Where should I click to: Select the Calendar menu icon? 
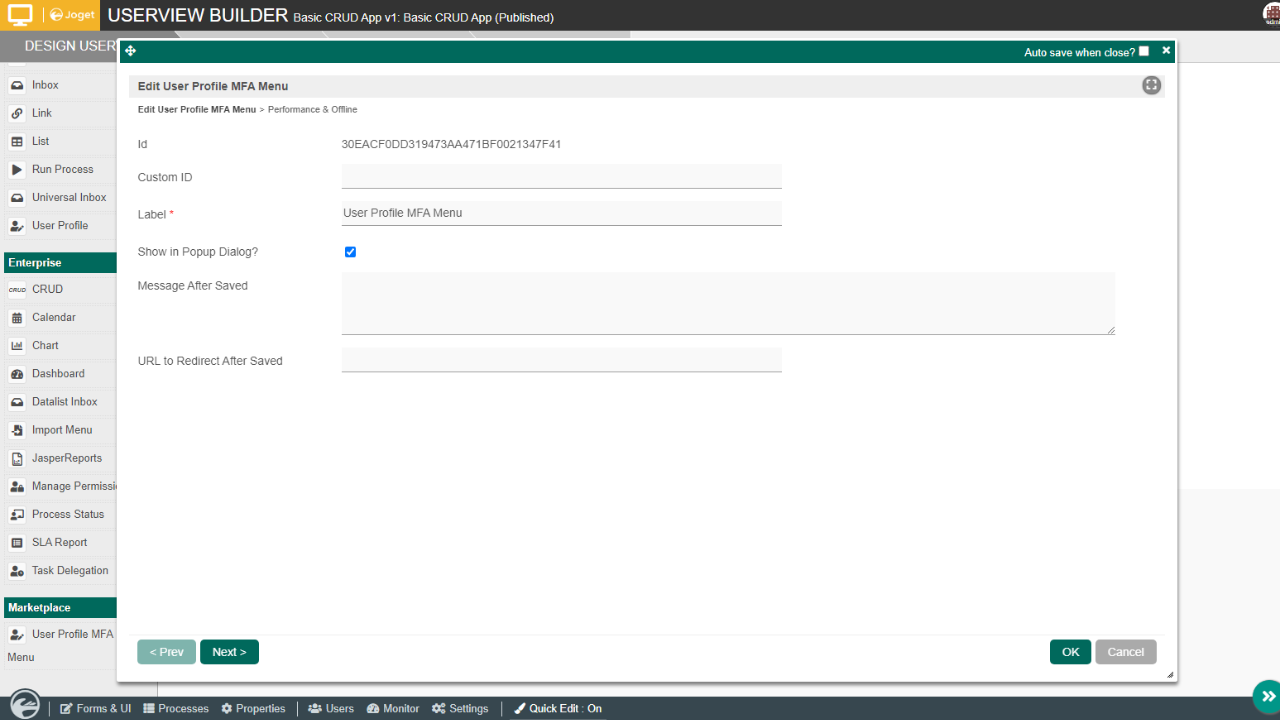[17, 318]
